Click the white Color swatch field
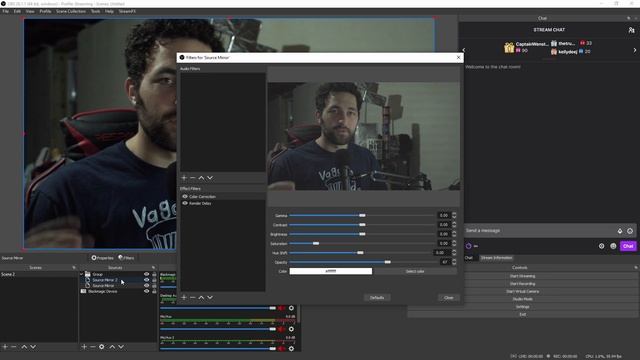Screen dimensions: 640x360 pos(331,271)
